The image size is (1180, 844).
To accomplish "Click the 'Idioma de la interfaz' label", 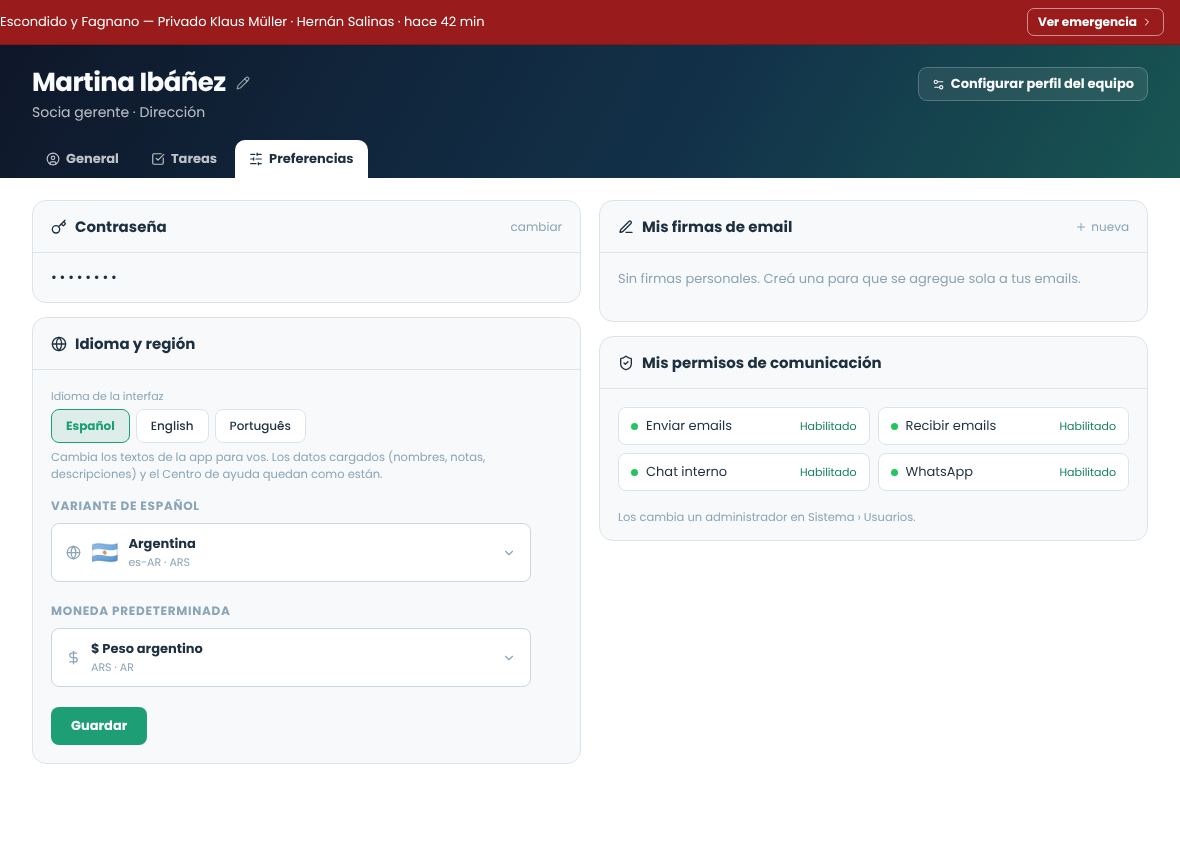I will 107,396.
